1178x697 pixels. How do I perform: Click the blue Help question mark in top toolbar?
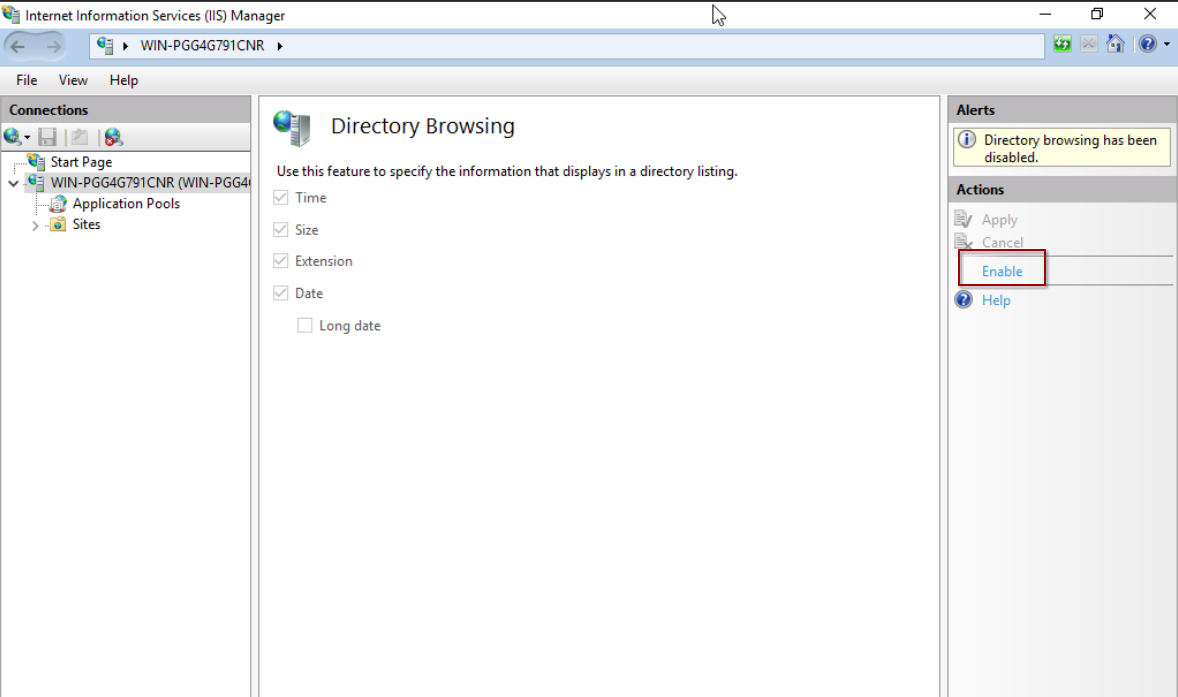[1147, 45]
